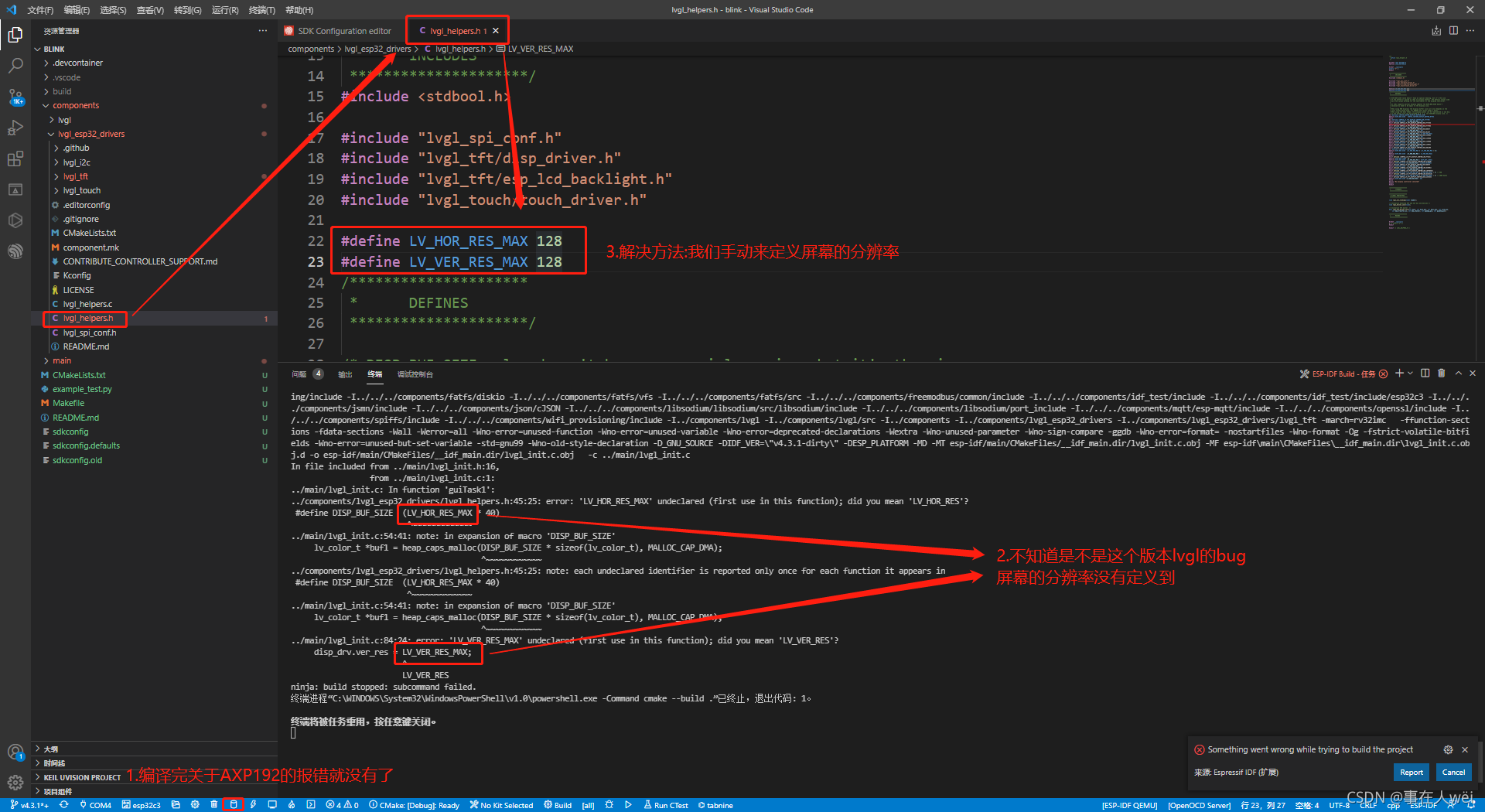Open the 编辑(E) menu
This screenshot has height=812, width=1485.
[77, 10]
